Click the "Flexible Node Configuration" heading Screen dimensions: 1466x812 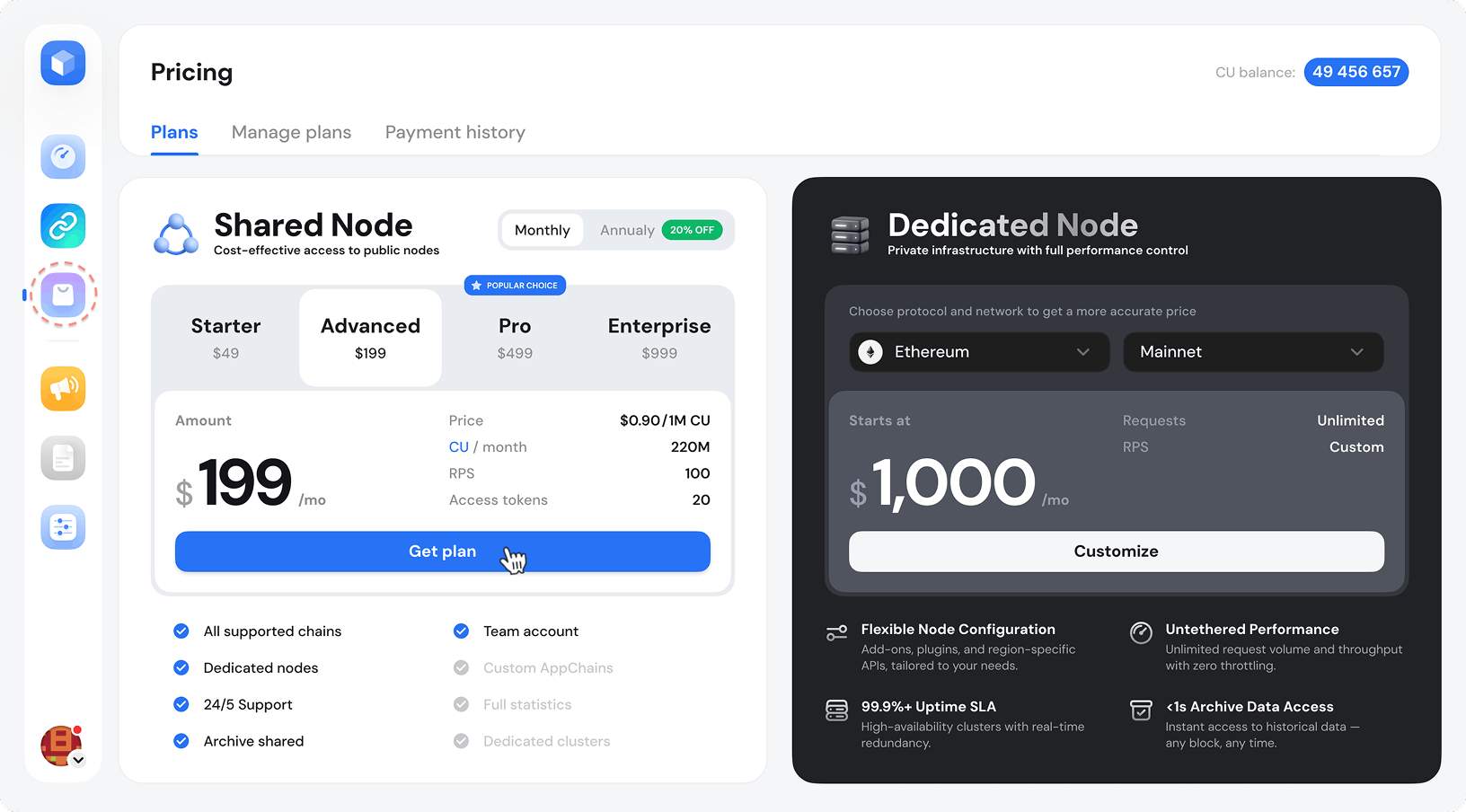958,630
